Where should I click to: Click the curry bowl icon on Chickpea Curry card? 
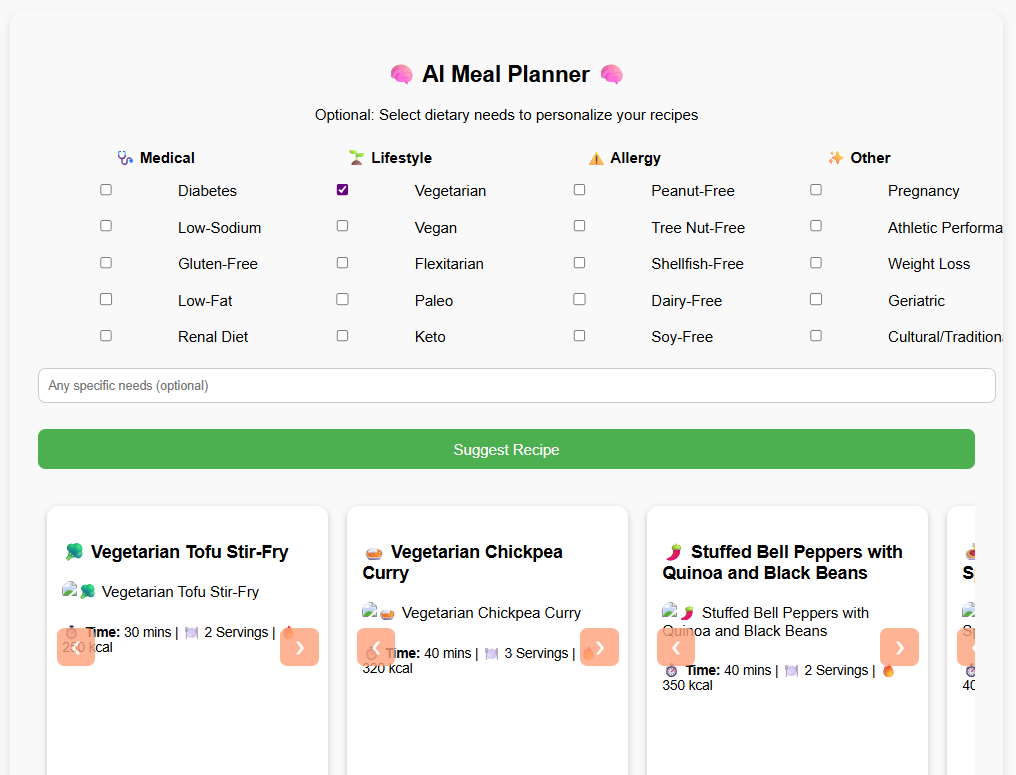coord(375,551)
